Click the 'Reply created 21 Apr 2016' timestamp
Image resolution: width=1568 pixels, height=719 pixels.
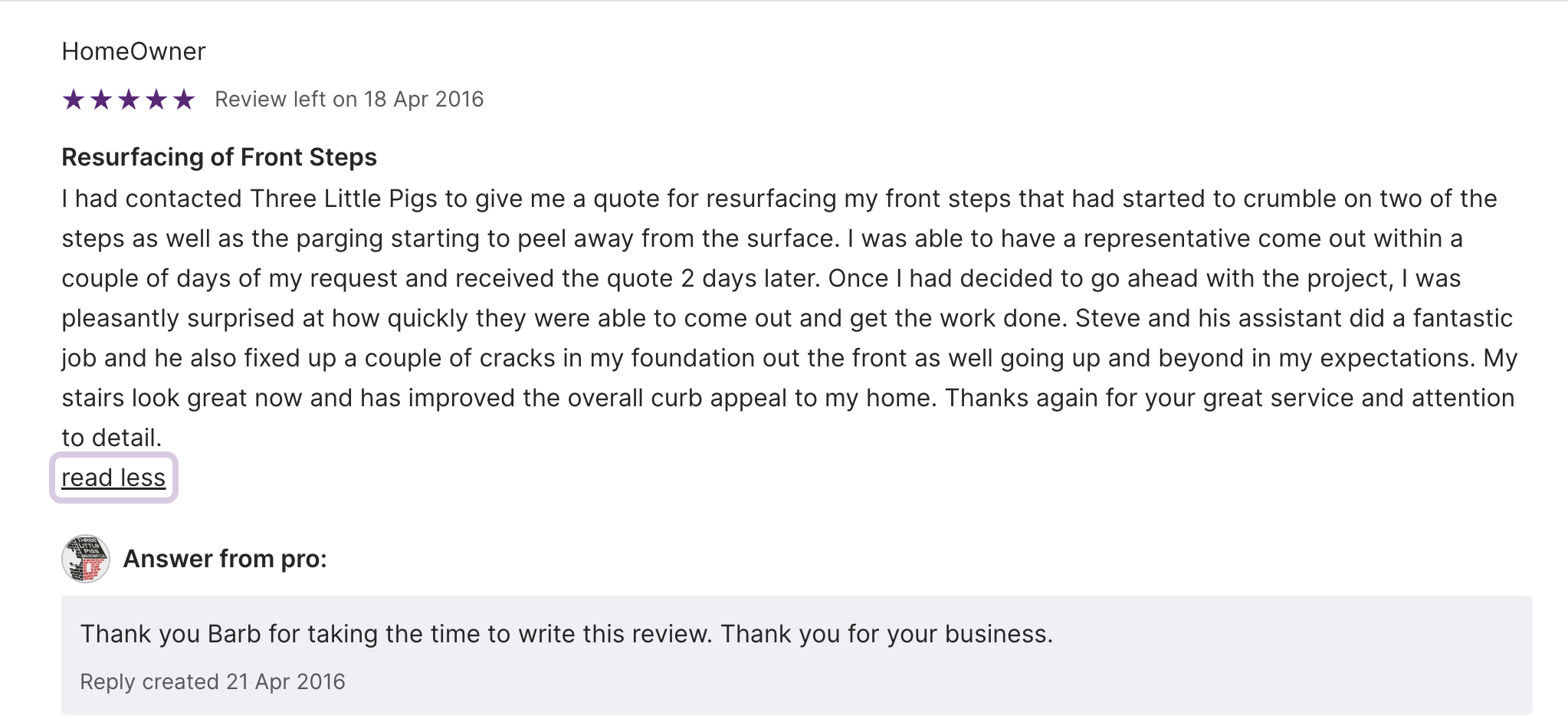point(212,681)
